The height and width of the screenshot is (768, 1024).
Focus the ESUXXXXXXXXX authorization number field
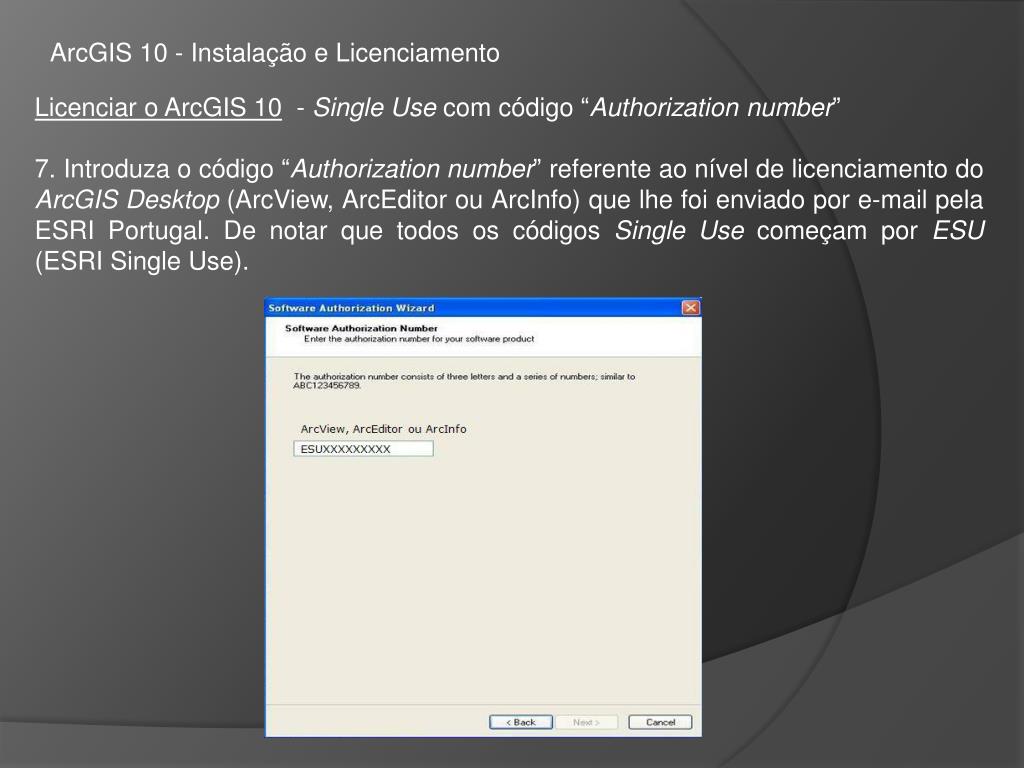point(363,449)
